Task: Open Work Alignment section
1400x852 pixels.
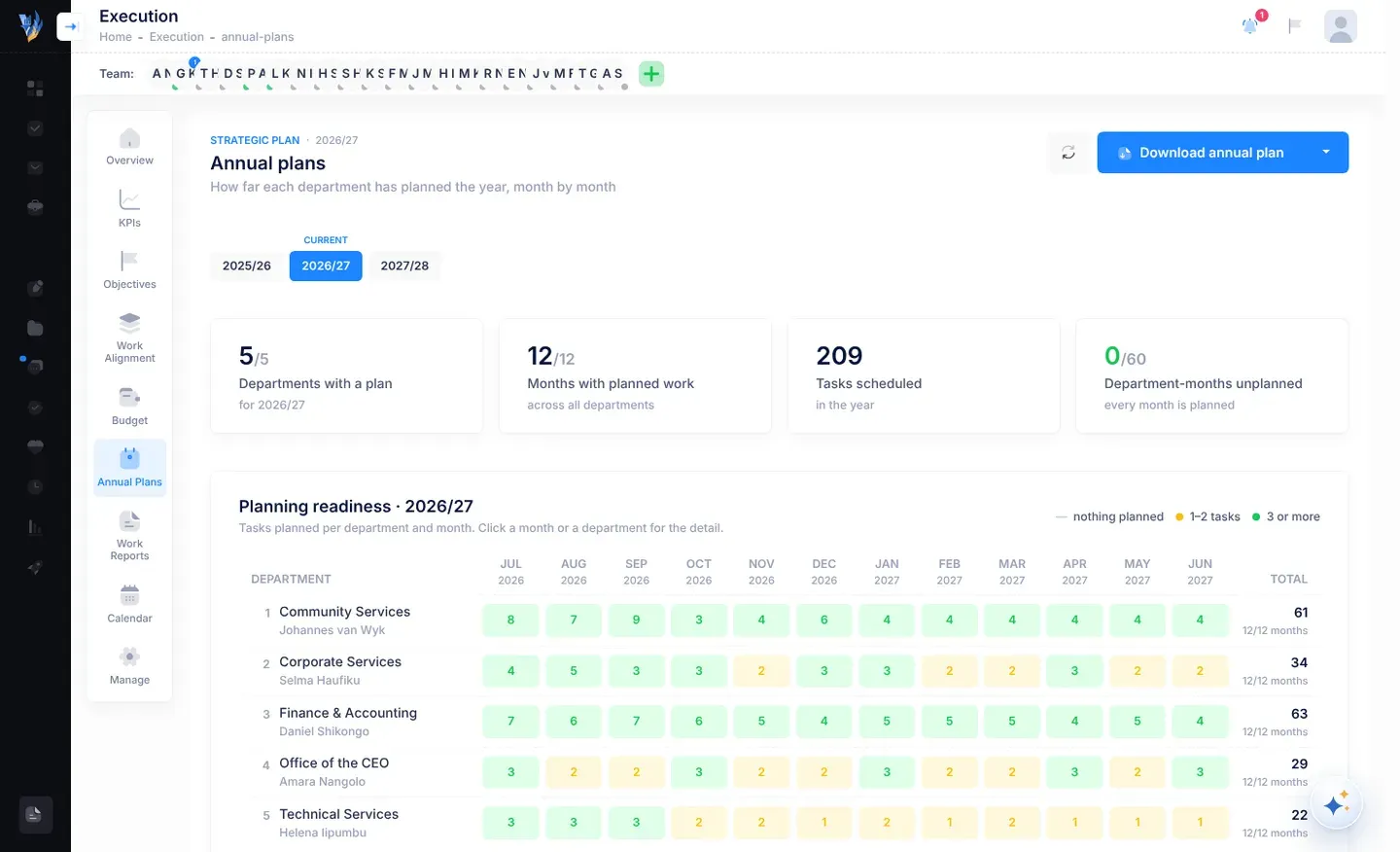Action: click(x=129, y=337)
